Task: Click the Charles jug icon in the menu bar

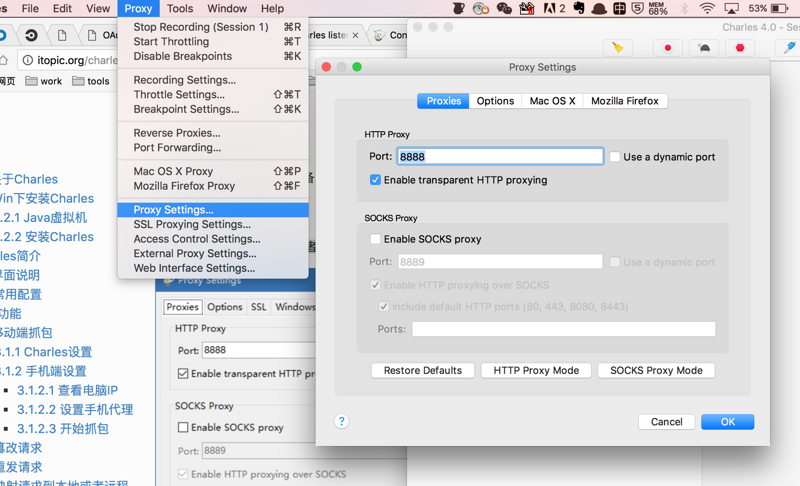Action: point(459,8)
